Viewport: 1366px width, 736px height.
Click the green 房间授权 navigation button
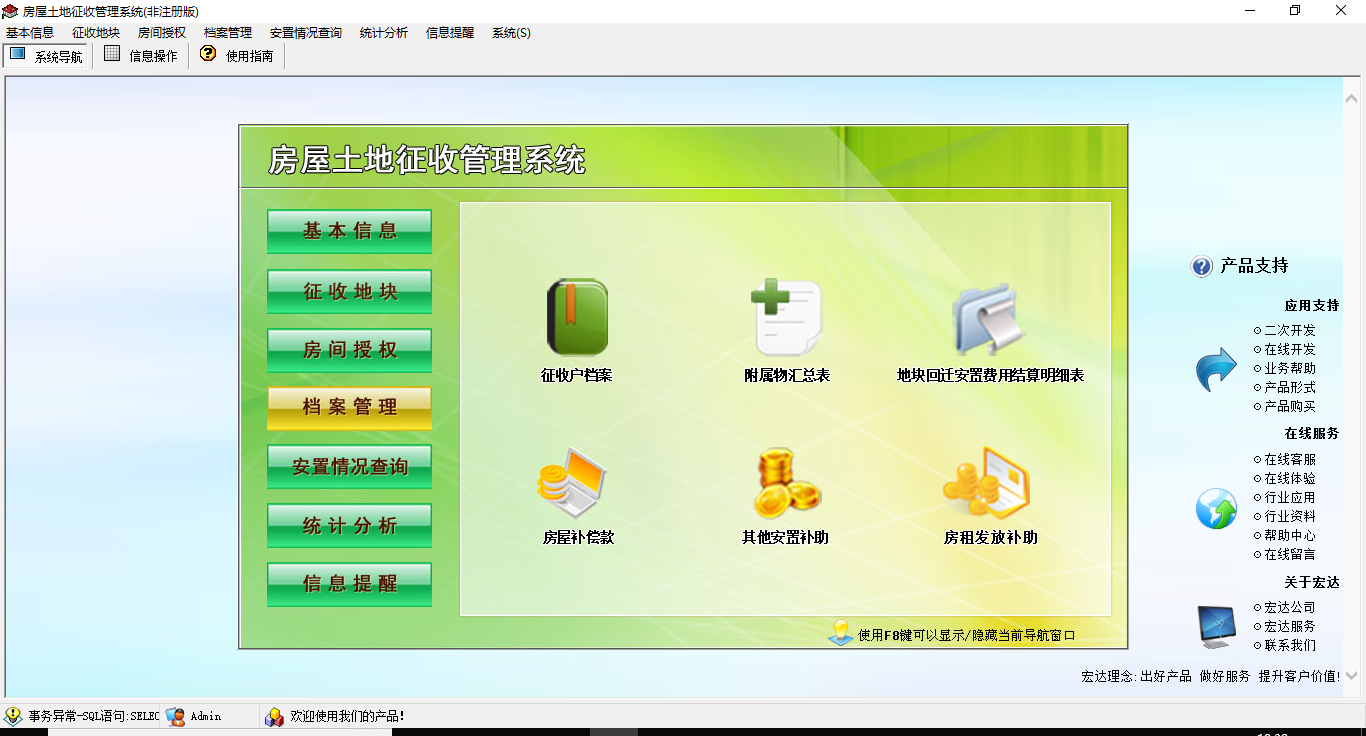[x=350, y=351]
